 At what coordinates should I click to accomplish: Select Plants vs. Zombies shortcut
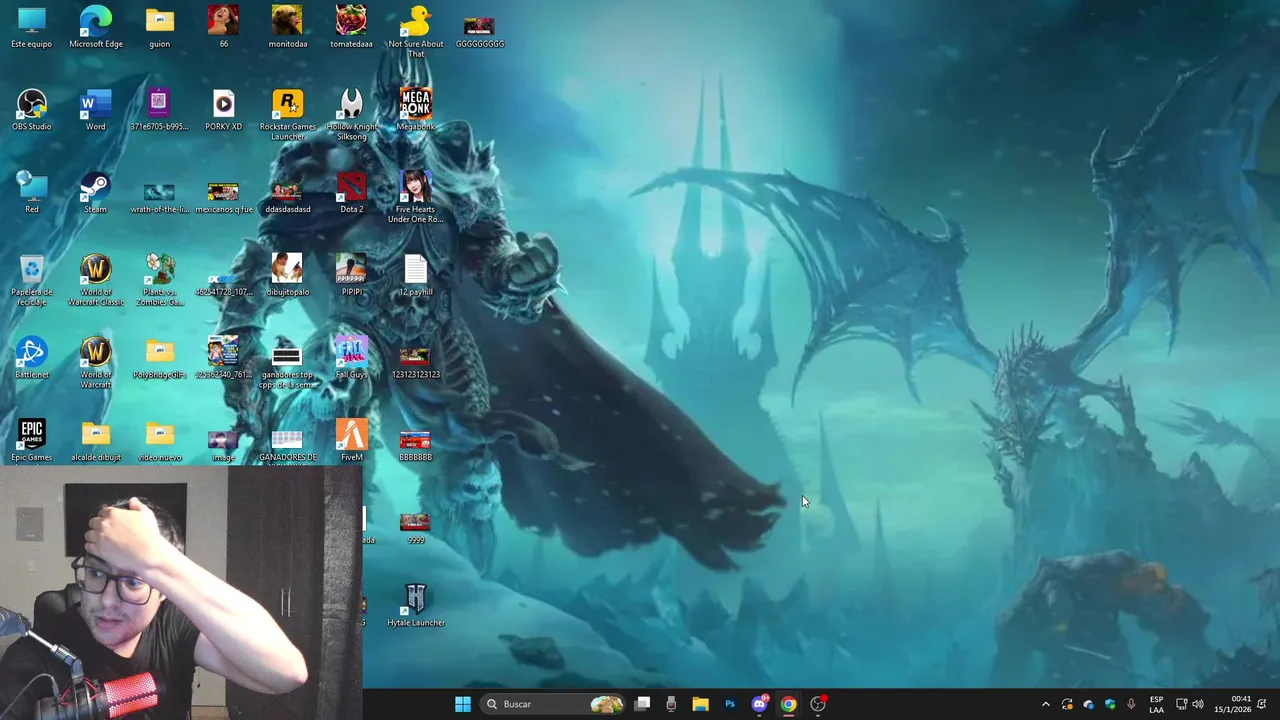click(159, 280)
